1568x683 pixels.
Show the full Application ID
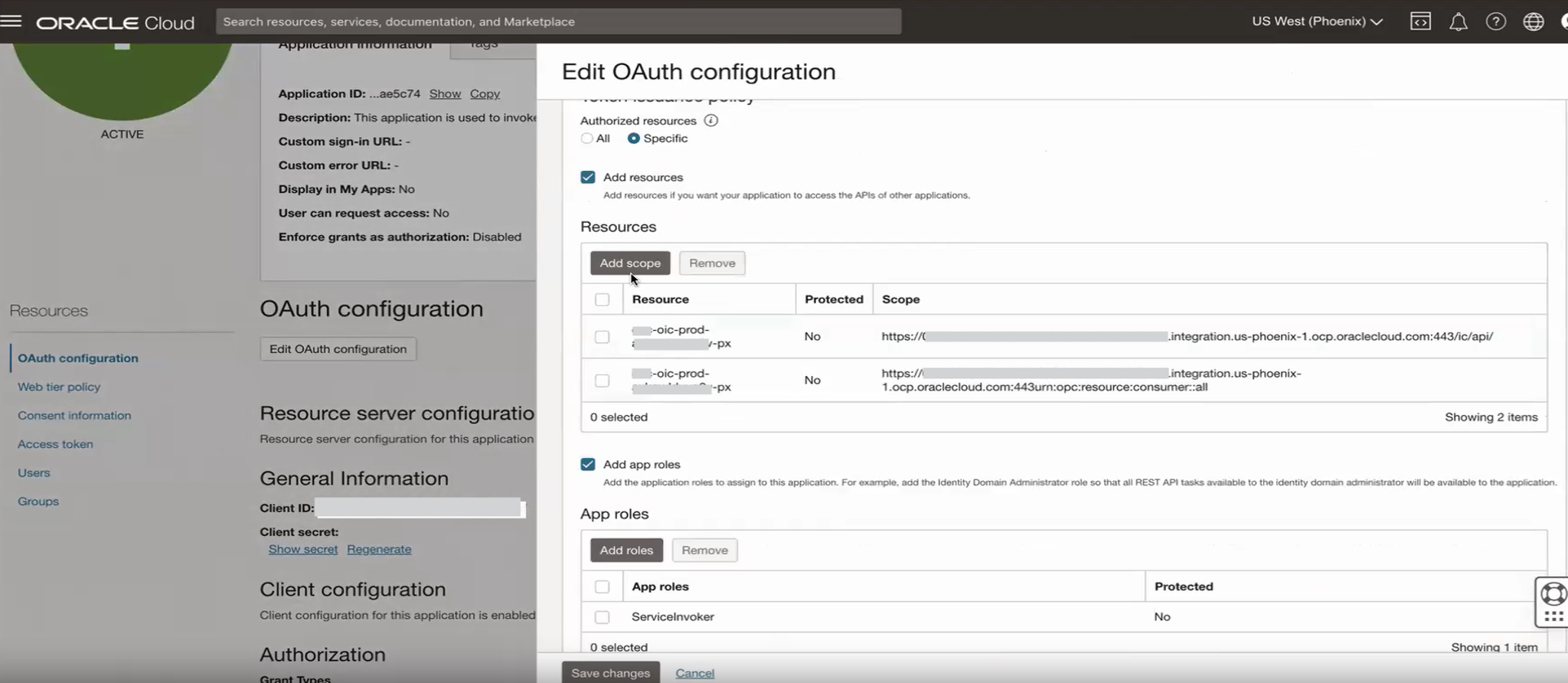pyautogui.click(x=445, y=93)
